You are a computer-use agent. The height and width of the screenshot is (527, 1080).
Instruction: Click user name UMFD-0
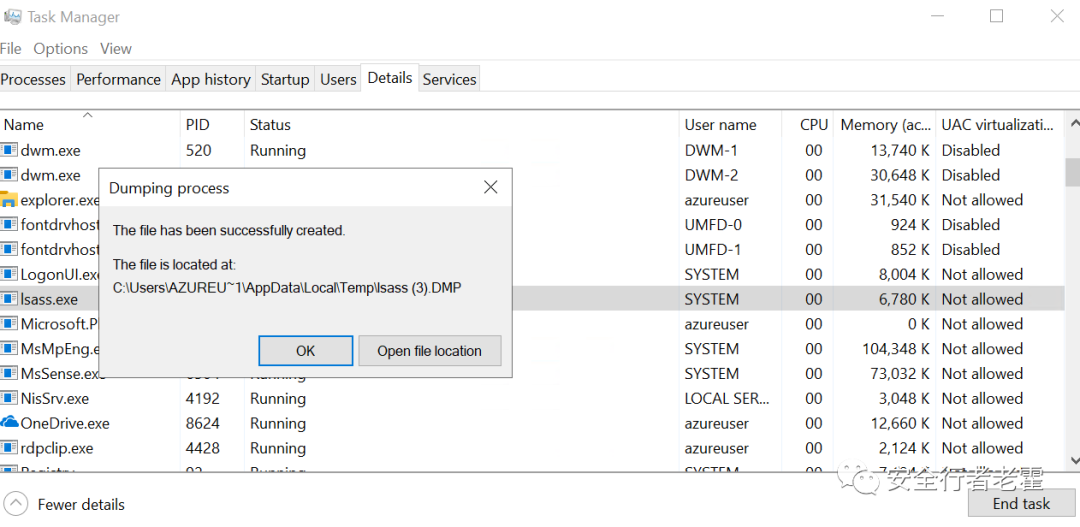coord(713,225)
